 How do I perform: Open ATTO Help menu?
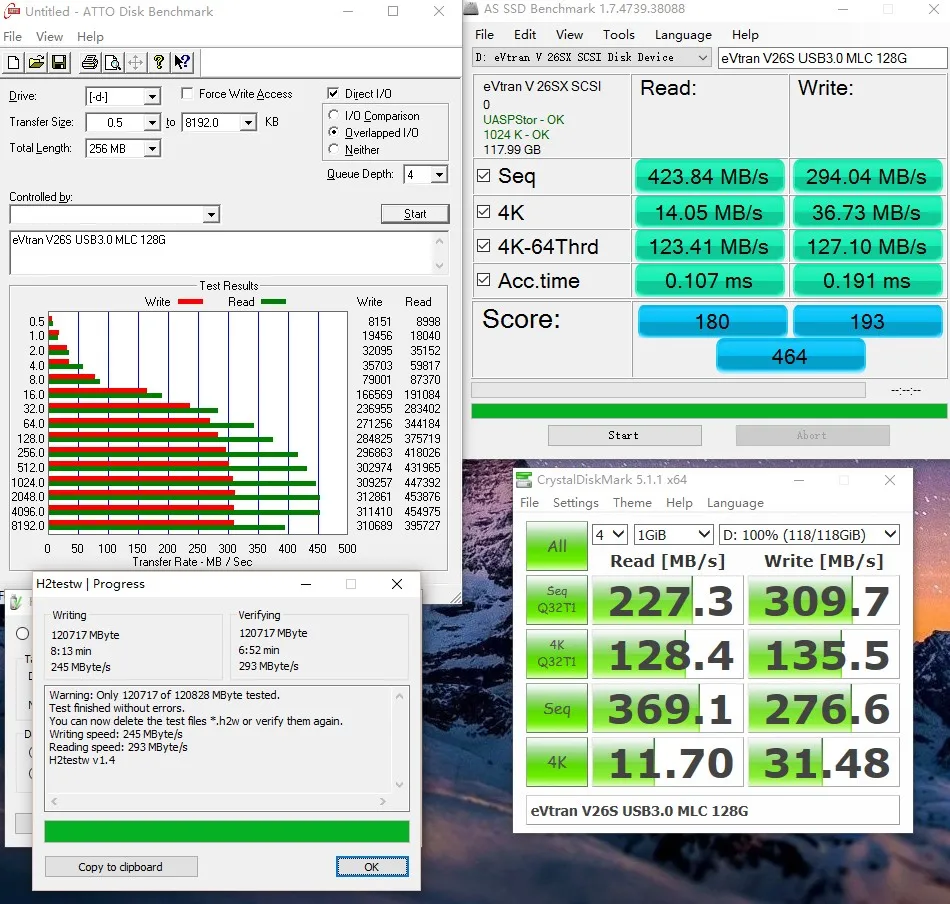[90, 36]
